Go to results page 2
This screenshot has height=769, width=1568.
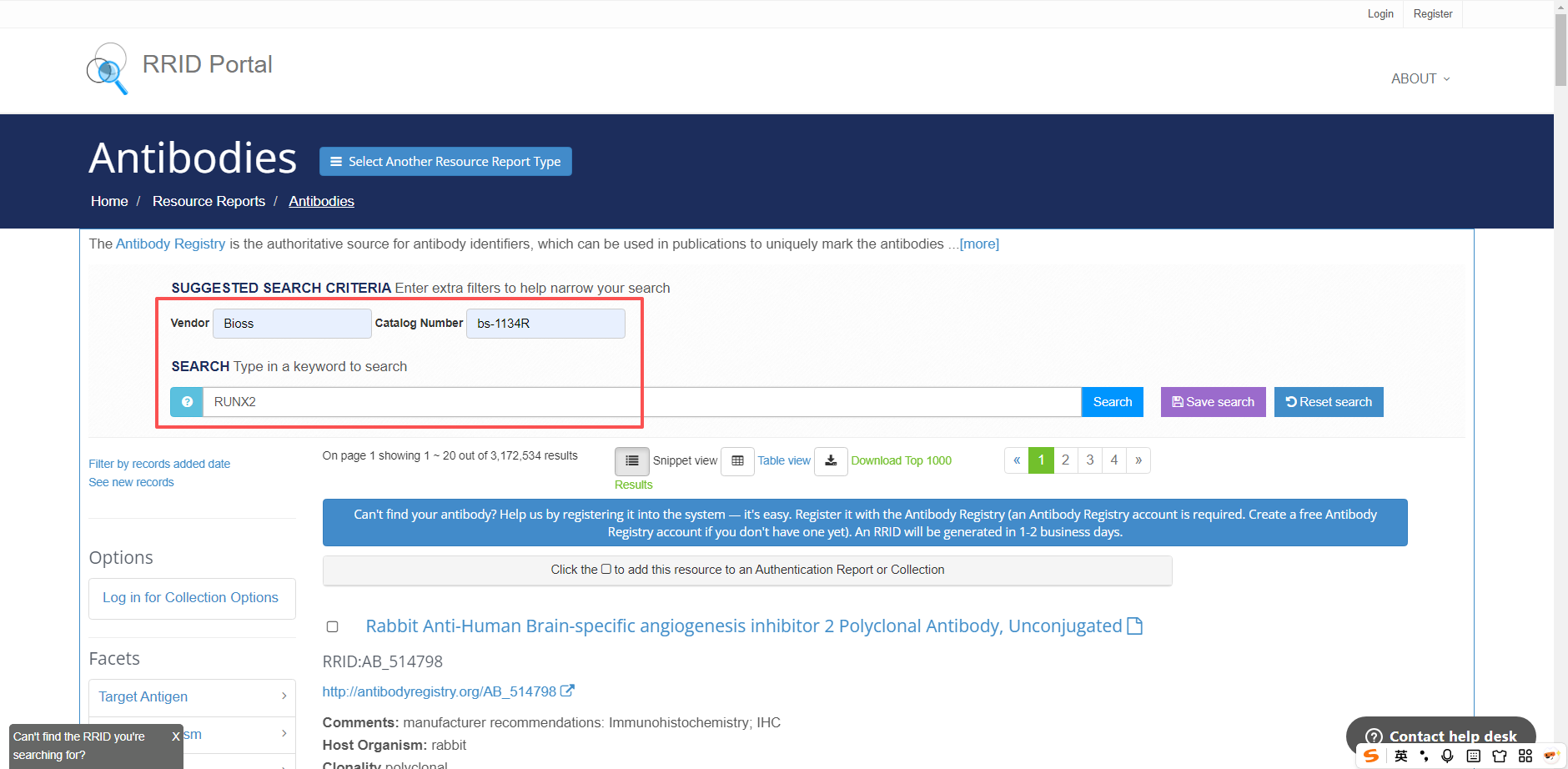click(1065, 460)
